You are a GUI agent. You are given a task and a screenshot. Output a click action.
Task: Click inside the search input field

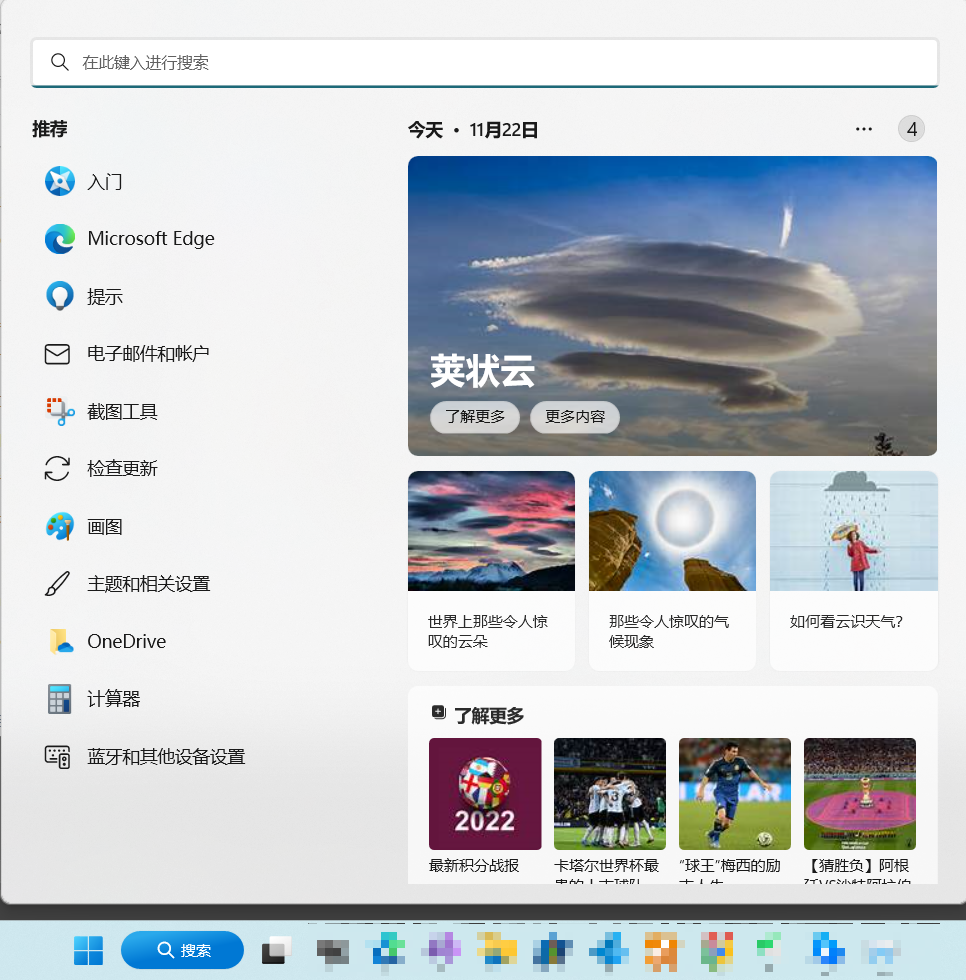(484, 62)
